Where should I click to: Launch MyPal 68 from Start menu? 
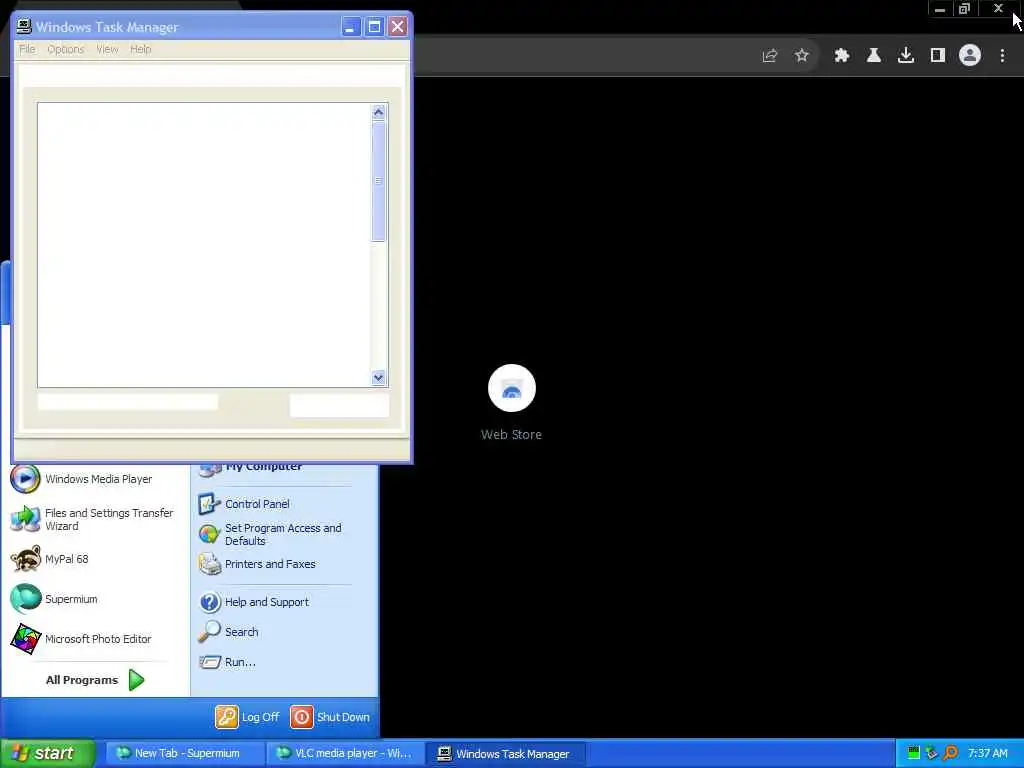[50, 560]
